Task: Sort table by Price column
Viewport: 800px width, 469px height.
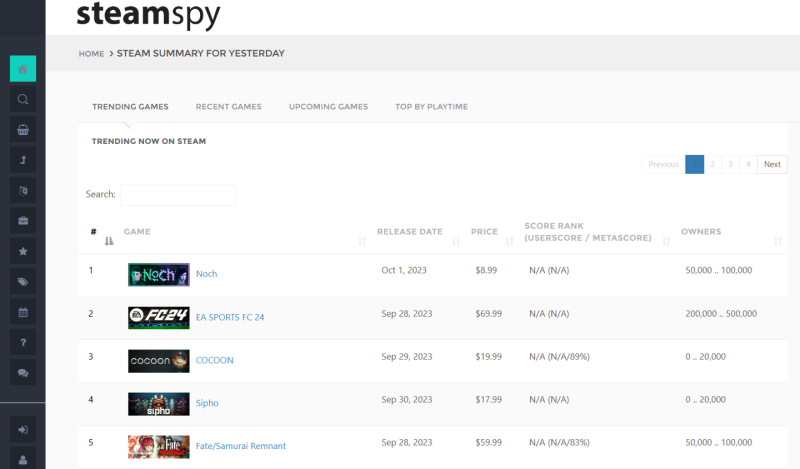Action: [x=486, y=232]
